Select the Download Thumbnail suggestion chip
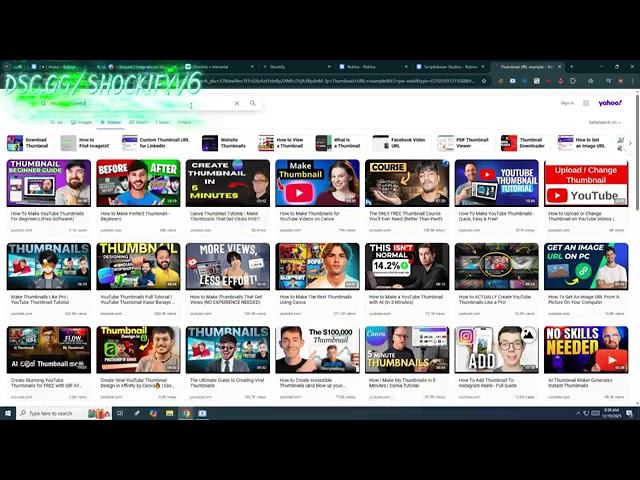640x480 pixels. click(28, 143)
